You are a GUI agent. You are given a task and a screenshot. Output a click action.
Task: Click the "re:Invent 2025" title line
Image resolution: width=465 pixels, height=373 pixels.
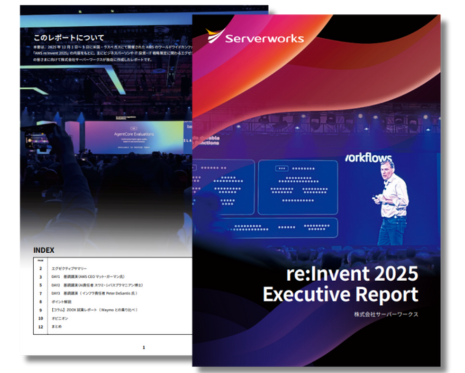(x=352, y=274)
